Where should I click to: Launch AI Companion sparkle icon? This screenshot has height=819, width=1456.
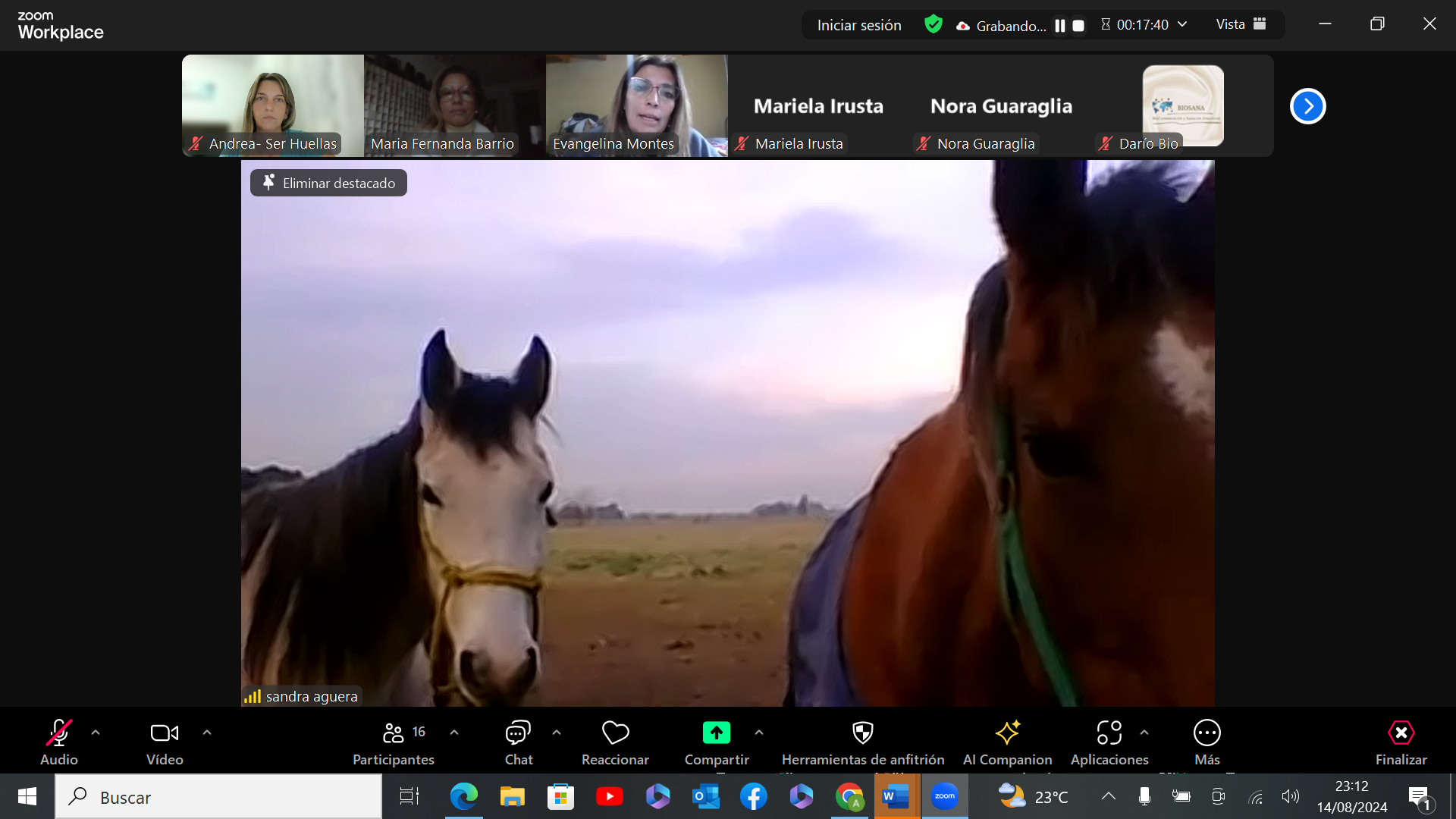click(1007, 733)
